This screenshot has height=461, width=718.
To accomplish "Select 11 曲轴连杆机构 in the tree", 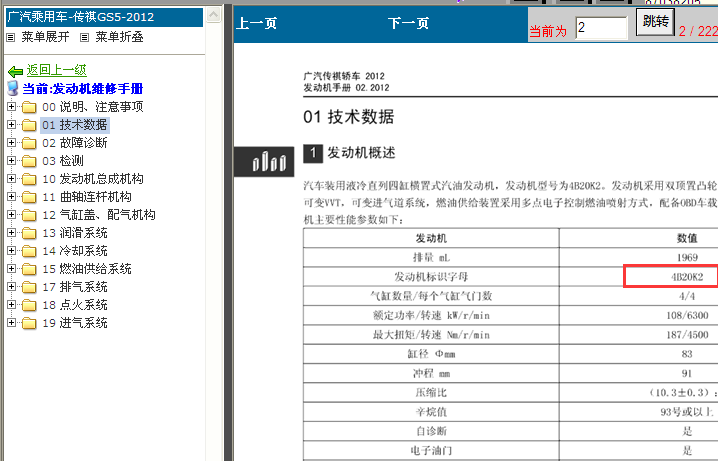I will coord(87,197).
